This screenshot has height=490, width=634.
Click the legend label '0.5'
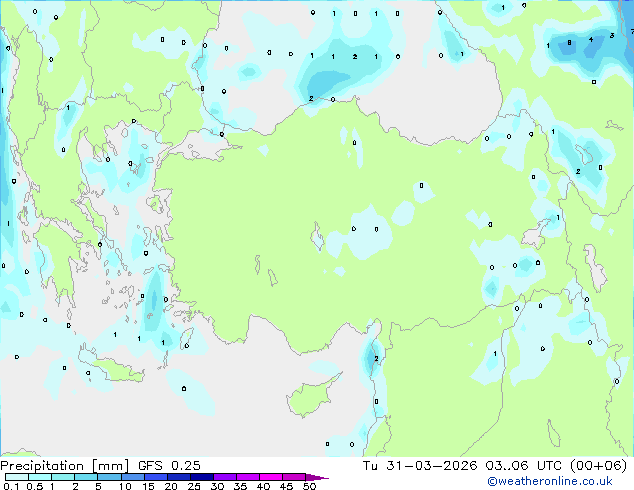(35, 486)
